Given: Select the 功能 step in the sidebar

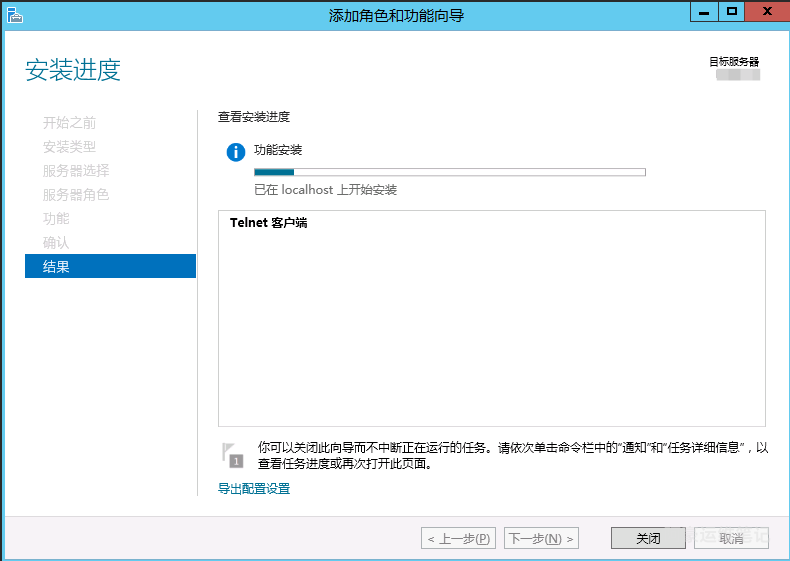Looking at the screenshot, I should click(56, 218).
